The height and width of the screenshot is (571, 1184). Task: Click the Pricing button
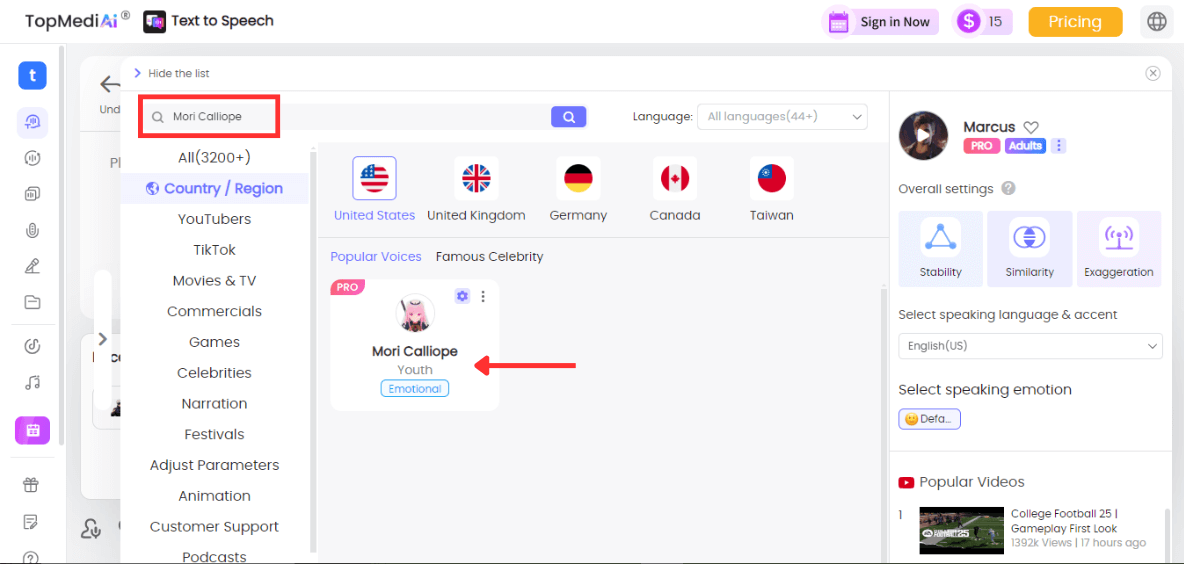click(1075, 22)
